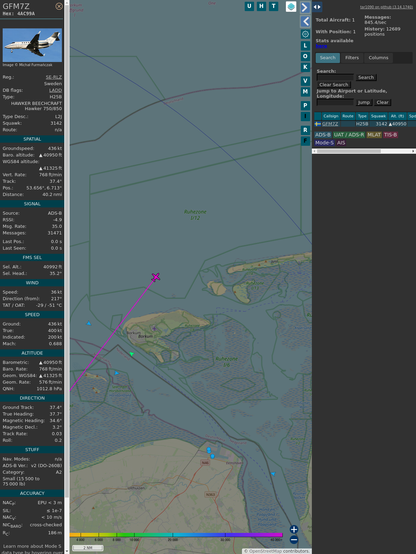Screen dimensions: 416x554
Task: Toggle the P persistence button
Action: click(x=305, y=105)
